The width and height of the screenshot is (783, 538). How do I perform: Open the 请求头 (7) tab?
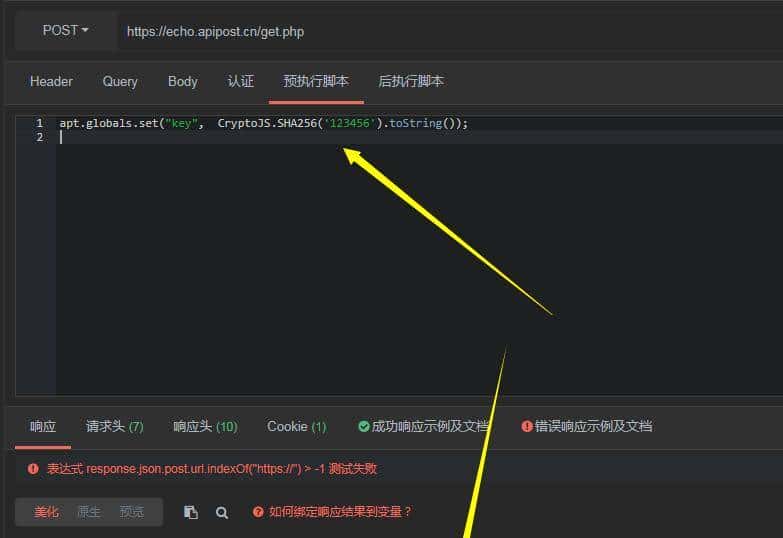point(114,427)
